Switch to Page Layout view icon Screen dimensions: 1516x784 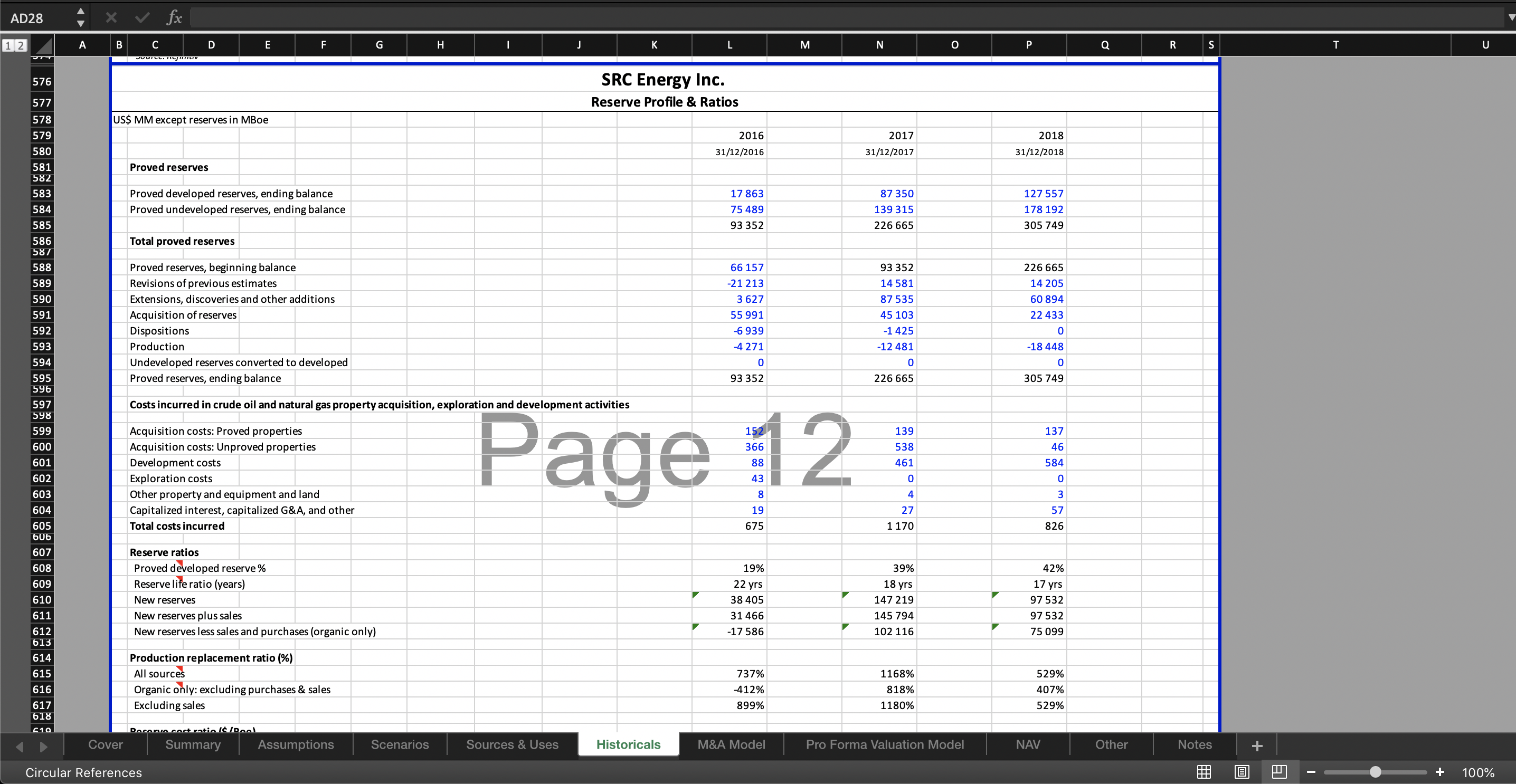(x=1242, y=772)
